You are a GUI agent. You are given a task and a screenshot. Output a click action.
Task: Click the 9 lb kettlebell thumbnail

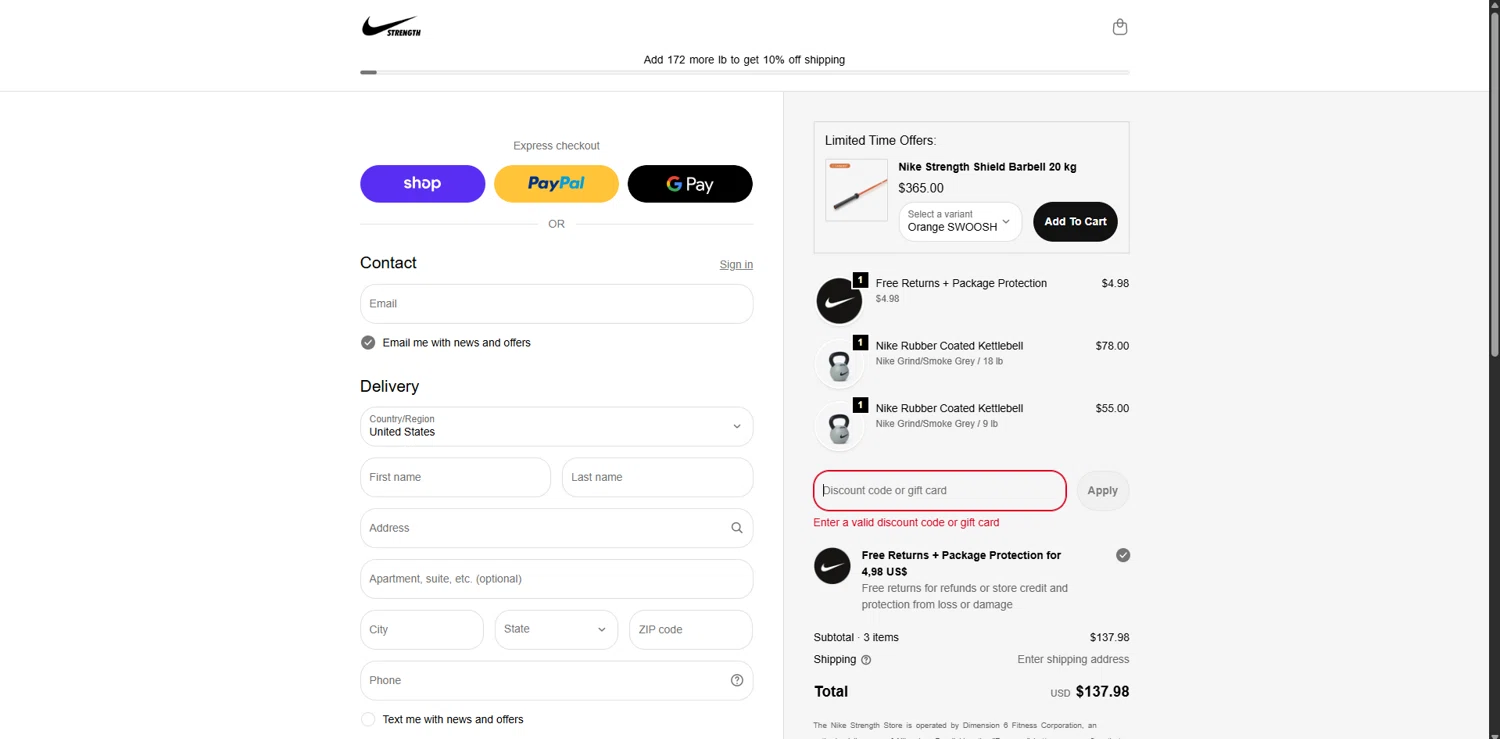(x=839, y=426)
